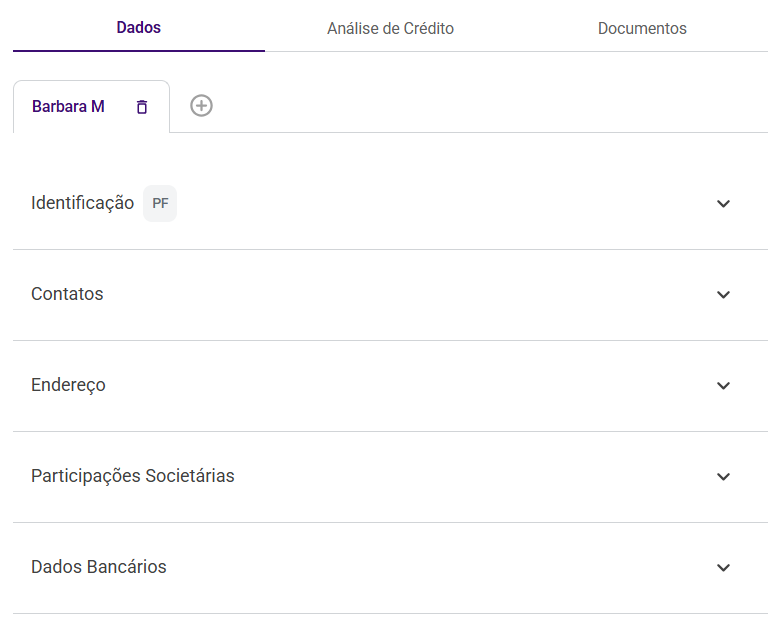Expand Participações Societárias via its chevron
This screenshot has height=629, width=781.
[724, 477]
